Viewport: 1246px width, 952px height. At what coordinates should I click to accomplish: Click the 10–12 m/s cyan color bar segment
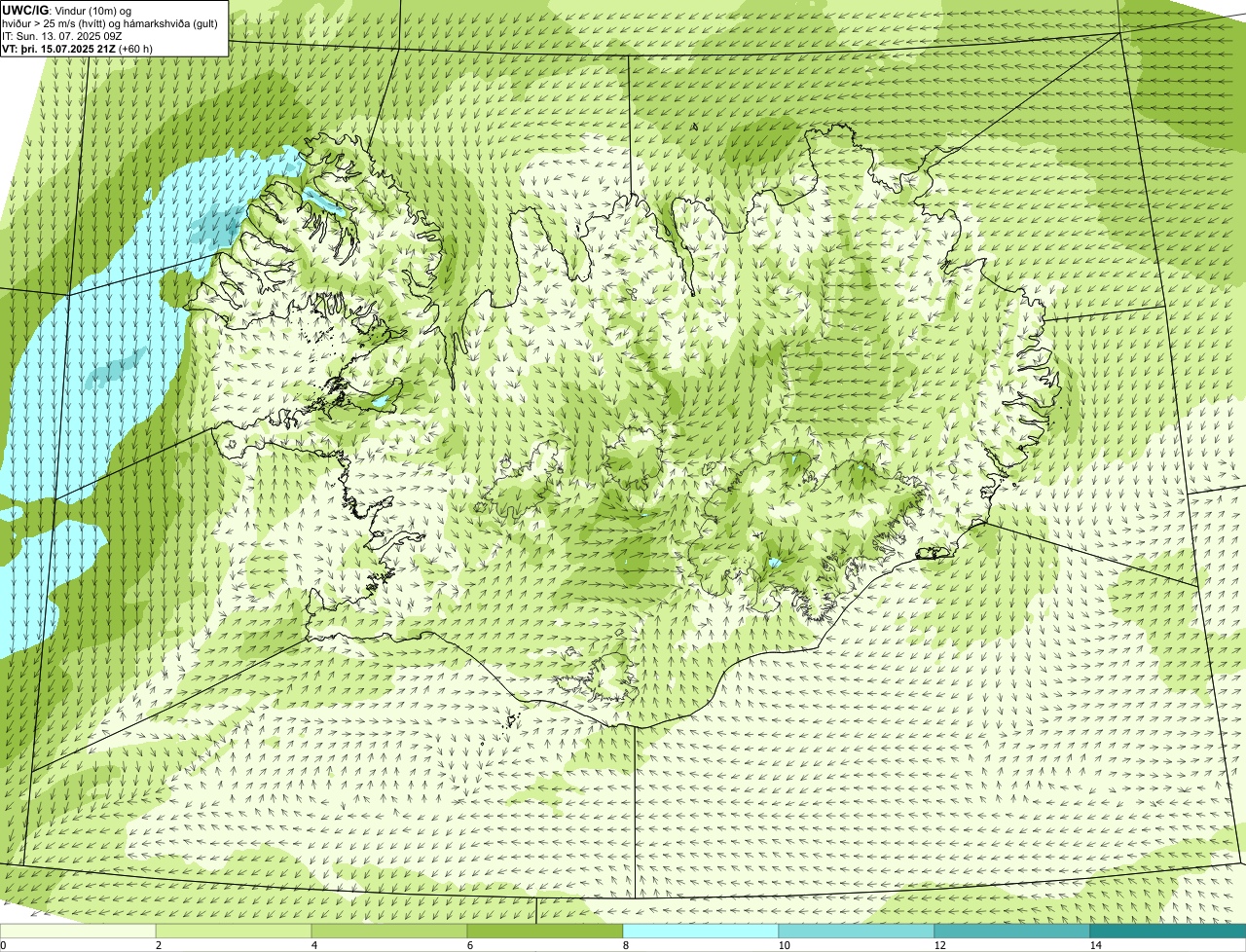tap(857, 931)
